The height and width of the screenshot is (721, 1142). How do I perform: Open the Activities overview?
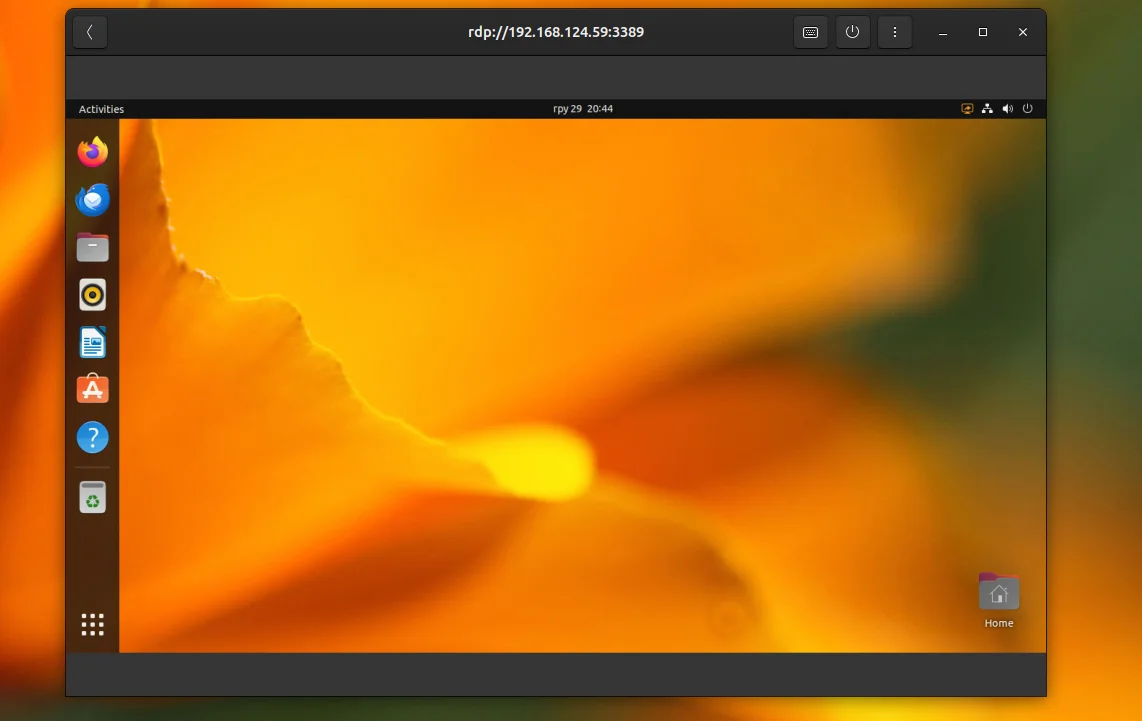click(x=101, y=109)
